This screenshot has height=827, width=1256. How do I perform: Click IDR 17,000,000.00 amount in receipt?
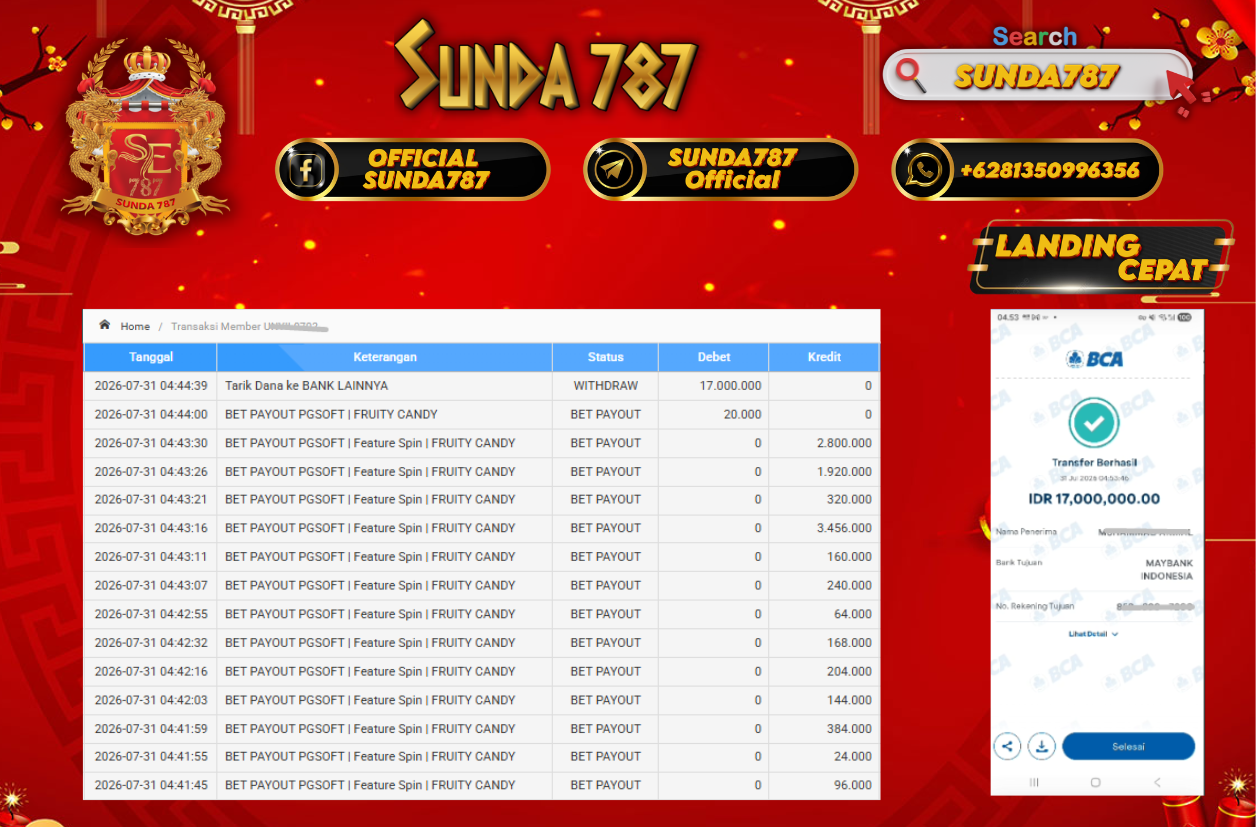pyautogui.click(x=1094, y=499)
